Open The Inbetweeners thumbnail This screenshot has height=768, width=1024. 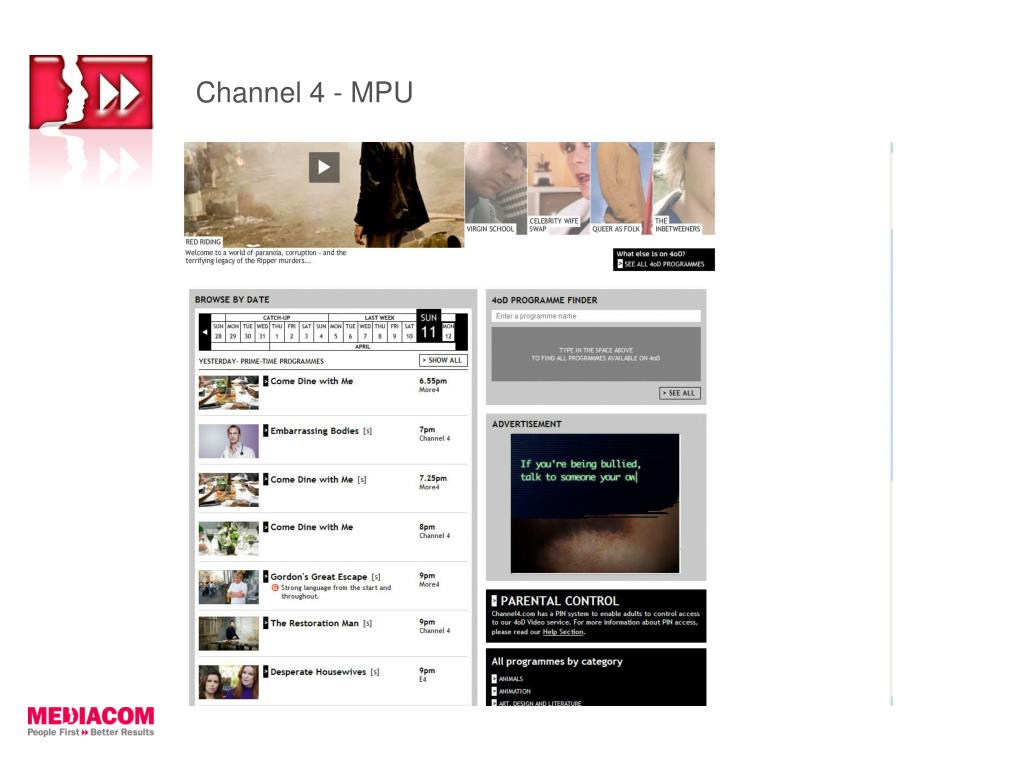click(x=684, y=188)
